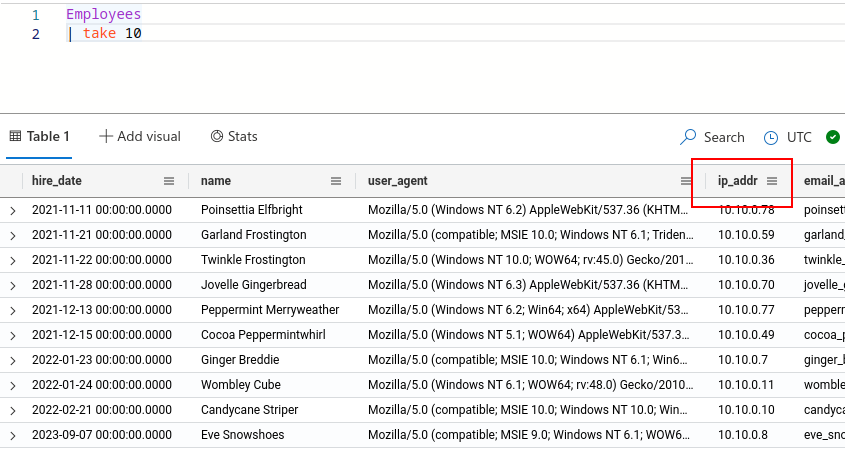Click query editor line 2 with take 10
This screenshot has width=845, height=450.
point(112,34)
